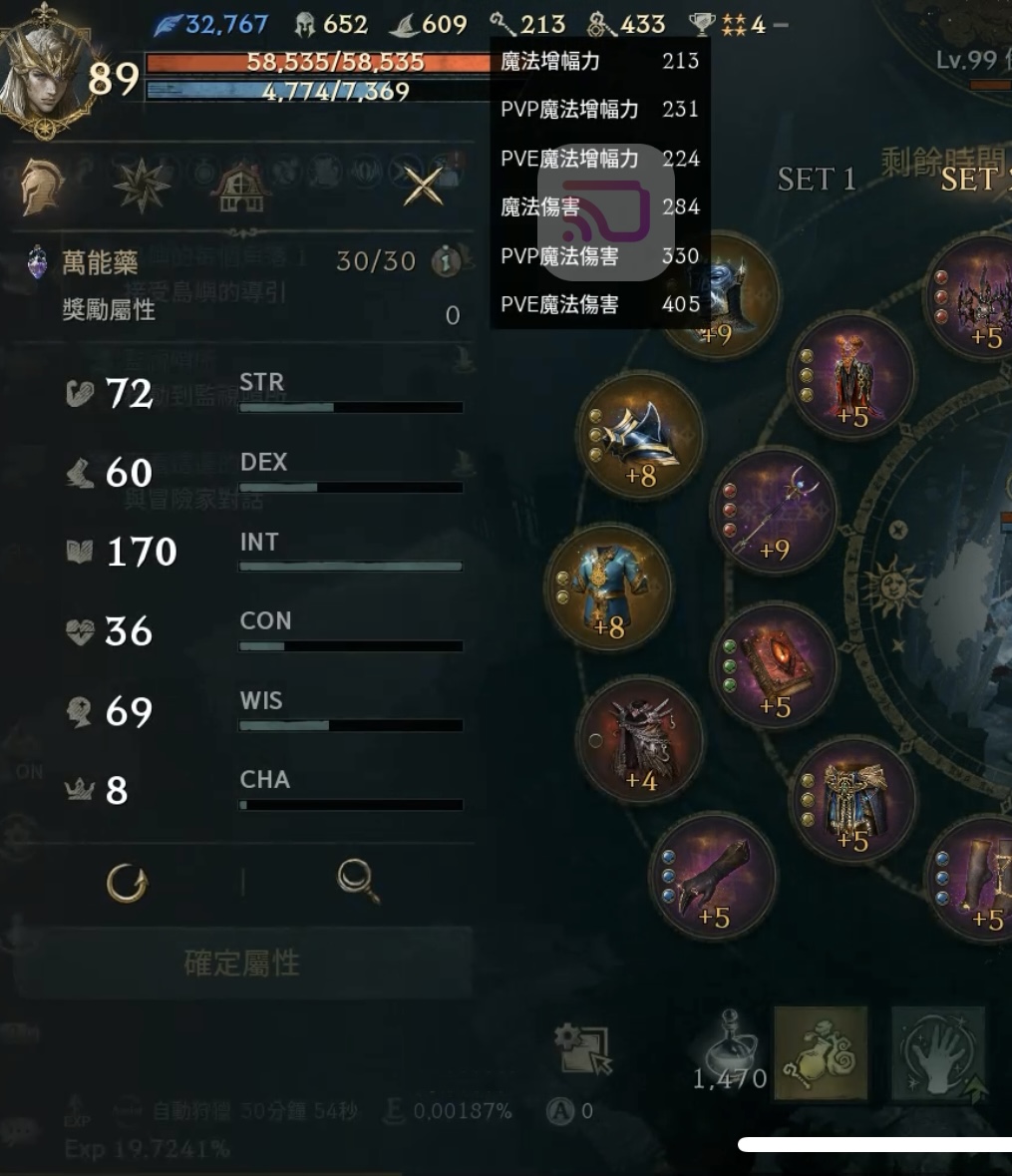The width and height of the screenshot is (1012, 1176).
Task: Open magnifying glass stat details icon
Action: 358,881
